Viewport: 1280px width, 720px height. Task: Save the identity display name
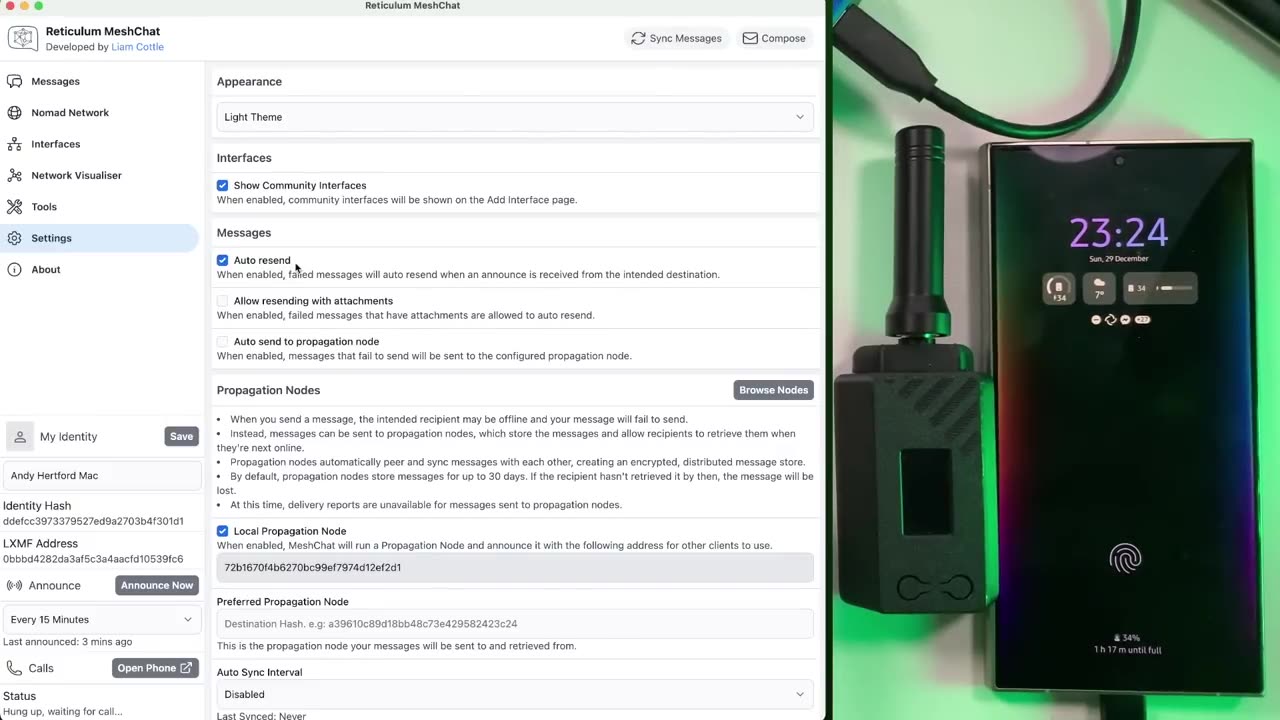181,437
